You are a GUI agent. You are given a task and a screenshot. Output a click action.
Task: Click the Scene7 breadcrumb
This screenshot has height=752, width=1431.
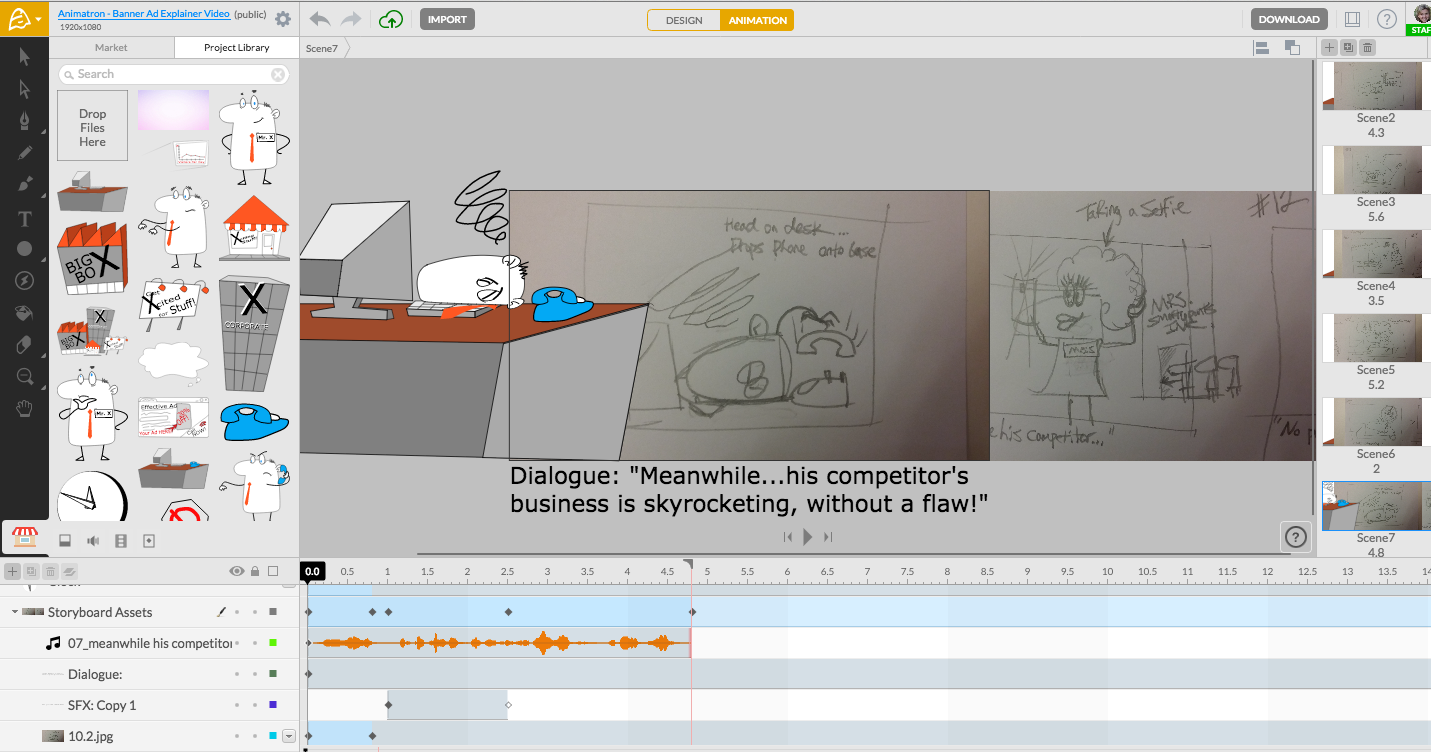[322, 48]
